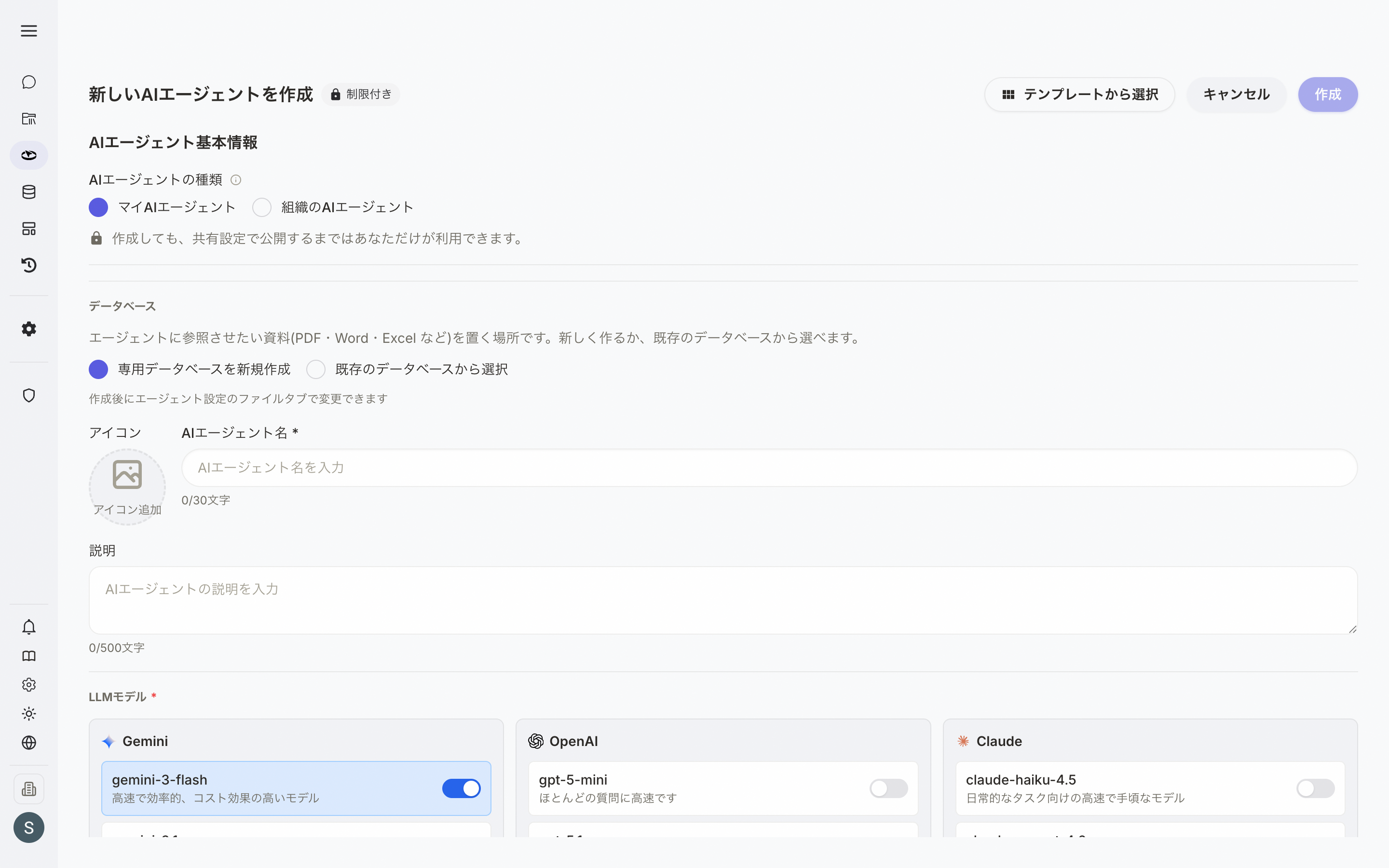1389x868 pixels.
Task: Toggle the sun theme icon
Action: [29, 714]
